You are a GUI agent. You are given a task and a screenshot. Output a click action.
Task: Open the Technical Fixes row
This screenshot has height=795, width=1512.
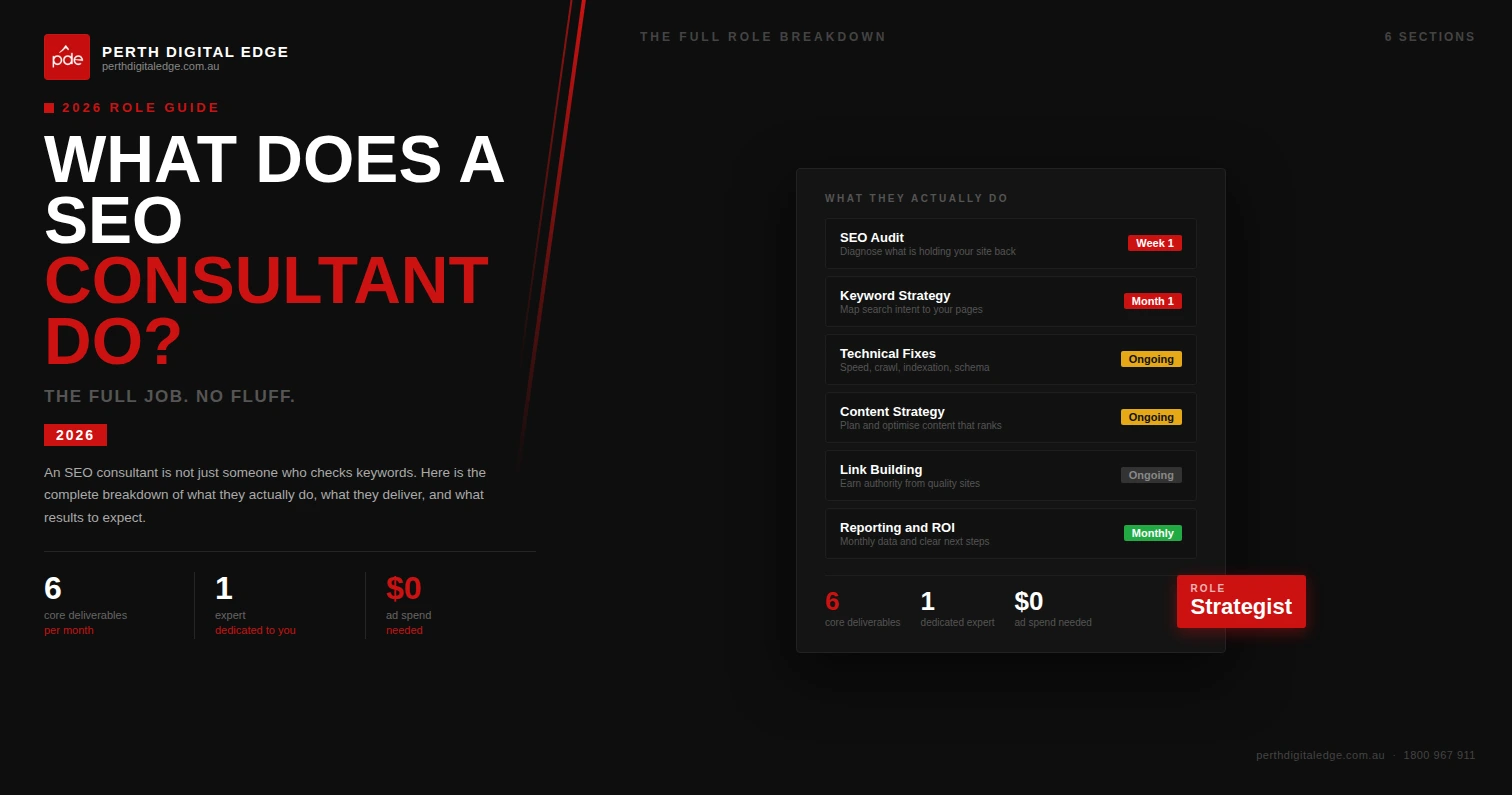coord(1010,360)
